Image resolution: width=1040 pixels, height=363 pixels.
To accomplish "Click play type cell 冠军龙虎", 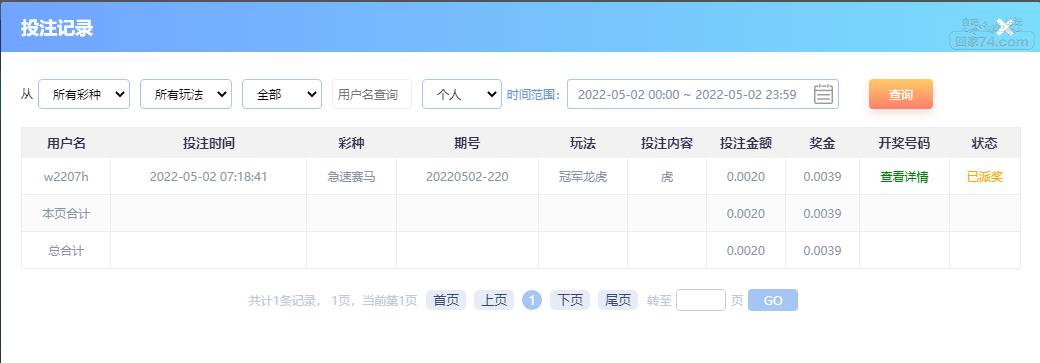I will click(x=583, y=177).
